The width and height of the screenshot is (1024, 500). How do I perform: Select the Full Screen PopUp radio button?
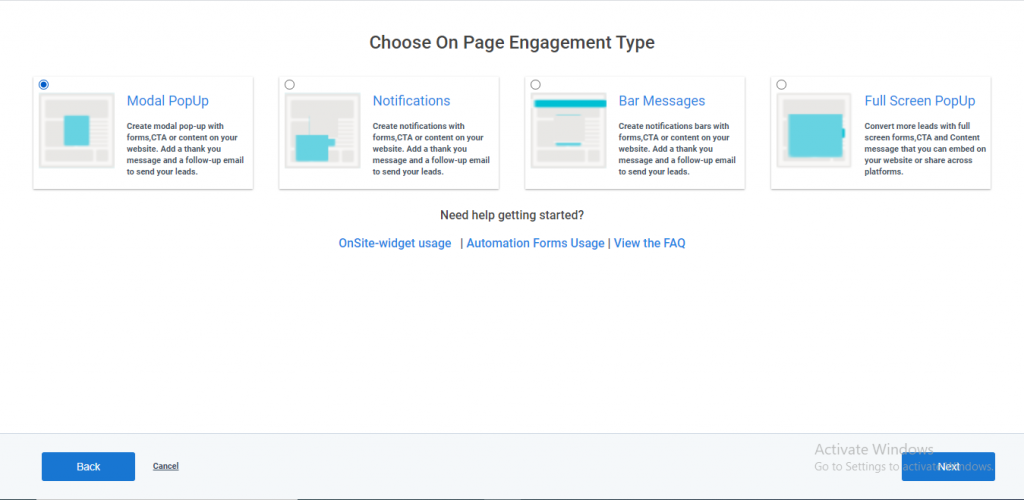(x=782, y=85)
